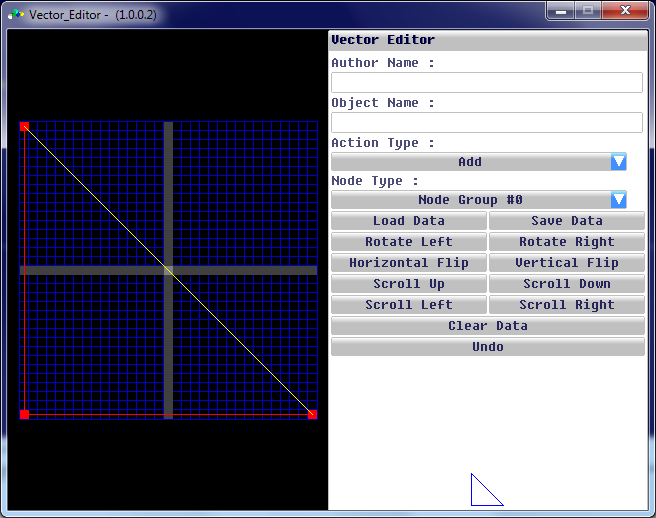Focus the Object Name input box

pyautogui.click(x=486, y=123)
